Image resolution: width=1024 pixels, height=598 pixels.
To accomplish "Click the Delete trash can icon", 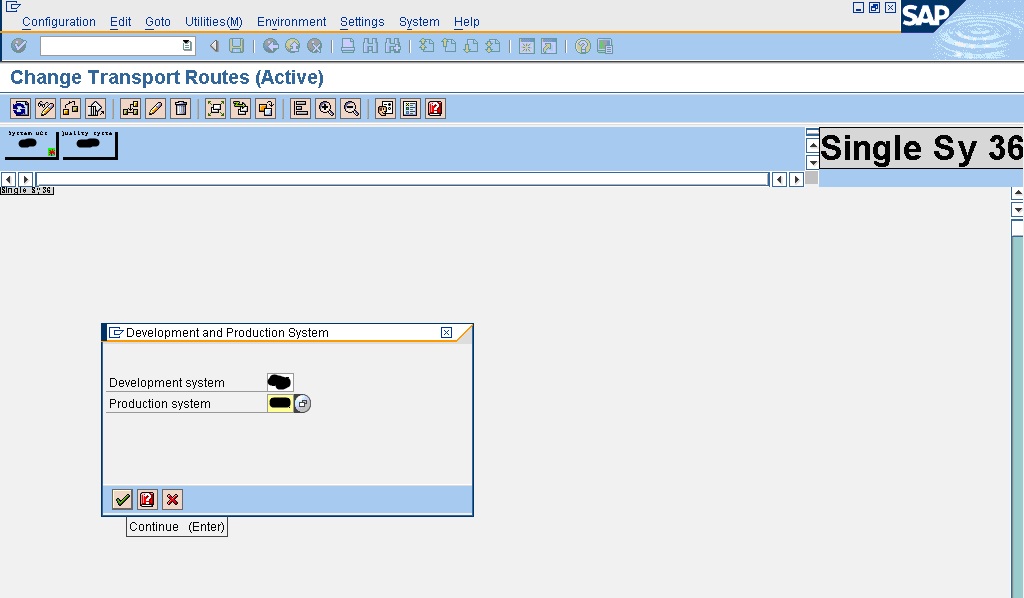I will point(180,109).
